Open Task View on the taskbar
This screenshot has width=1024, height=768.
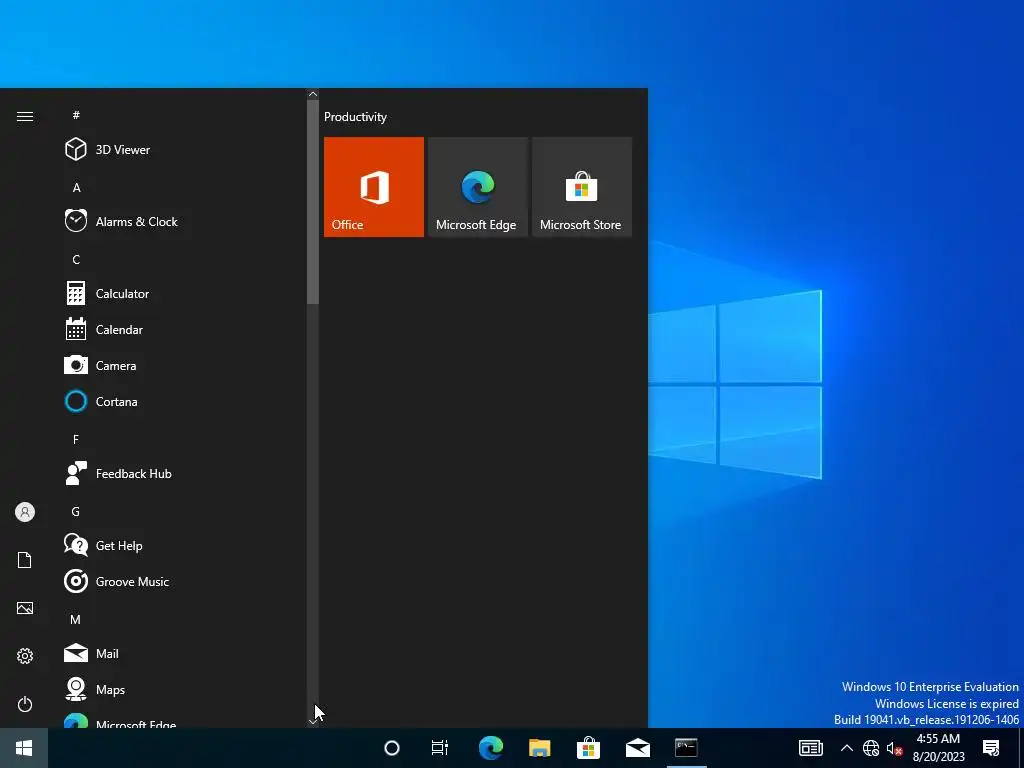click(440, 748)
